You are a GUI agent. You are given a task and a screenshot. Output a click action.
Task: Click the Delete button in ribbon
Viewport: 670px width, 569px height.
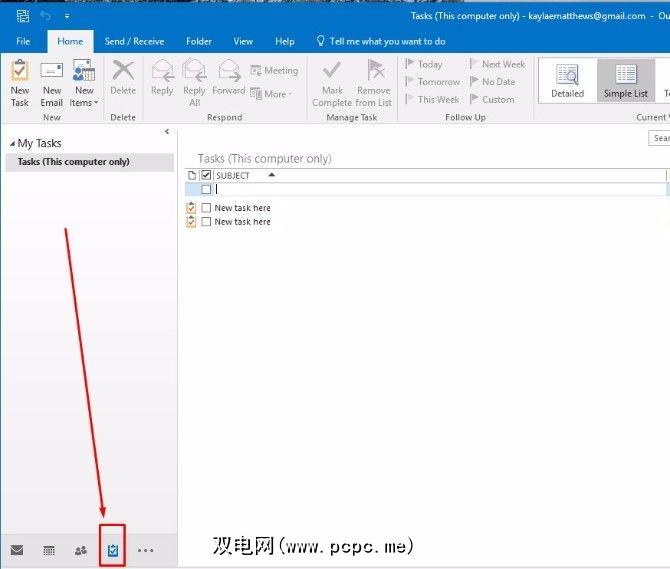point(123,77)
